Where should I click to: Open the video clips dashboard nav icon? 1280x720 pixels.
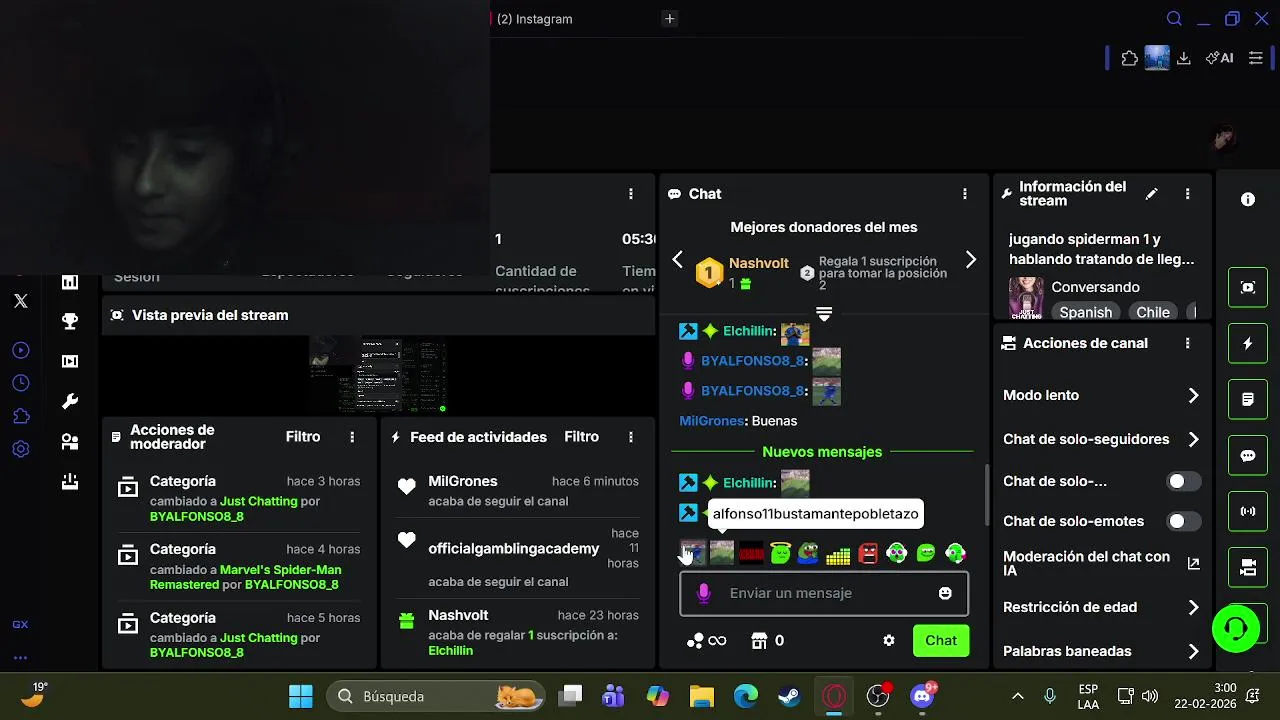point(70,361)
